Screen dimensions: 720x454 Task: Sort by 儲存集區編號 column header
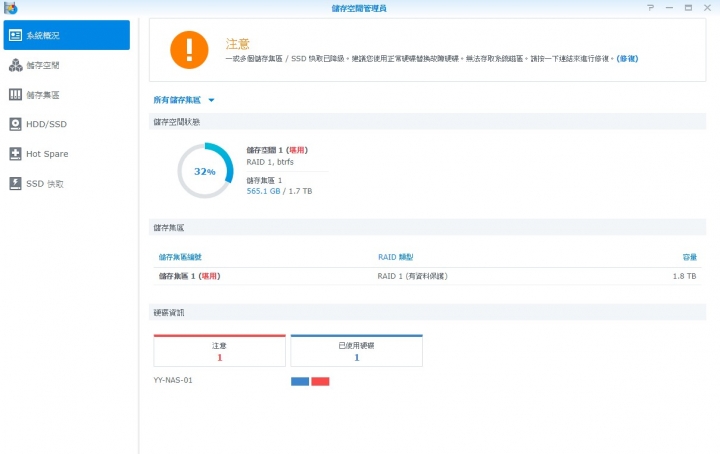coord(180,257)
